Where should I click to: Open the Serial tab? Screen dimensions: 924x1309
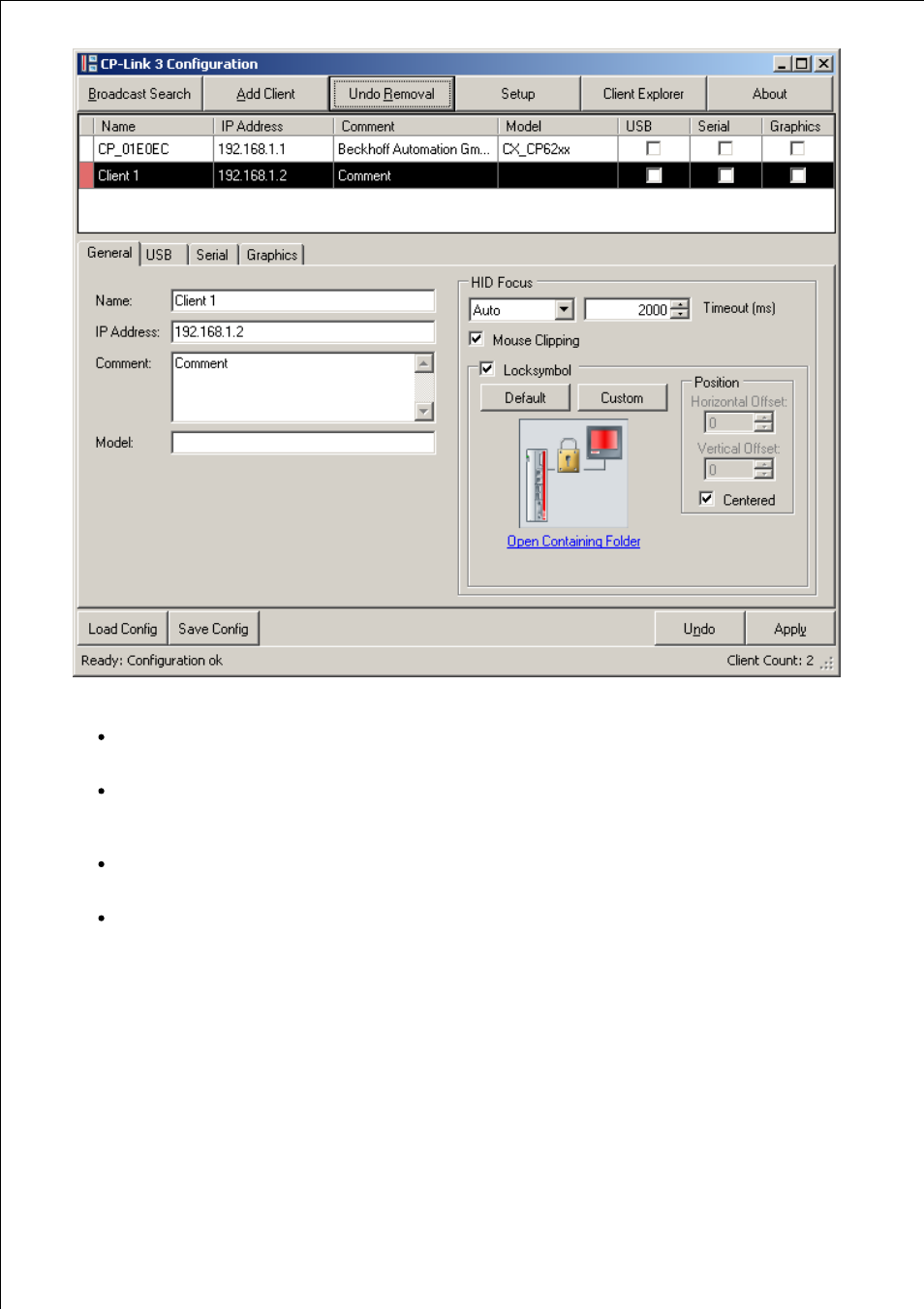pyautogui.click(x=212, y=255)
